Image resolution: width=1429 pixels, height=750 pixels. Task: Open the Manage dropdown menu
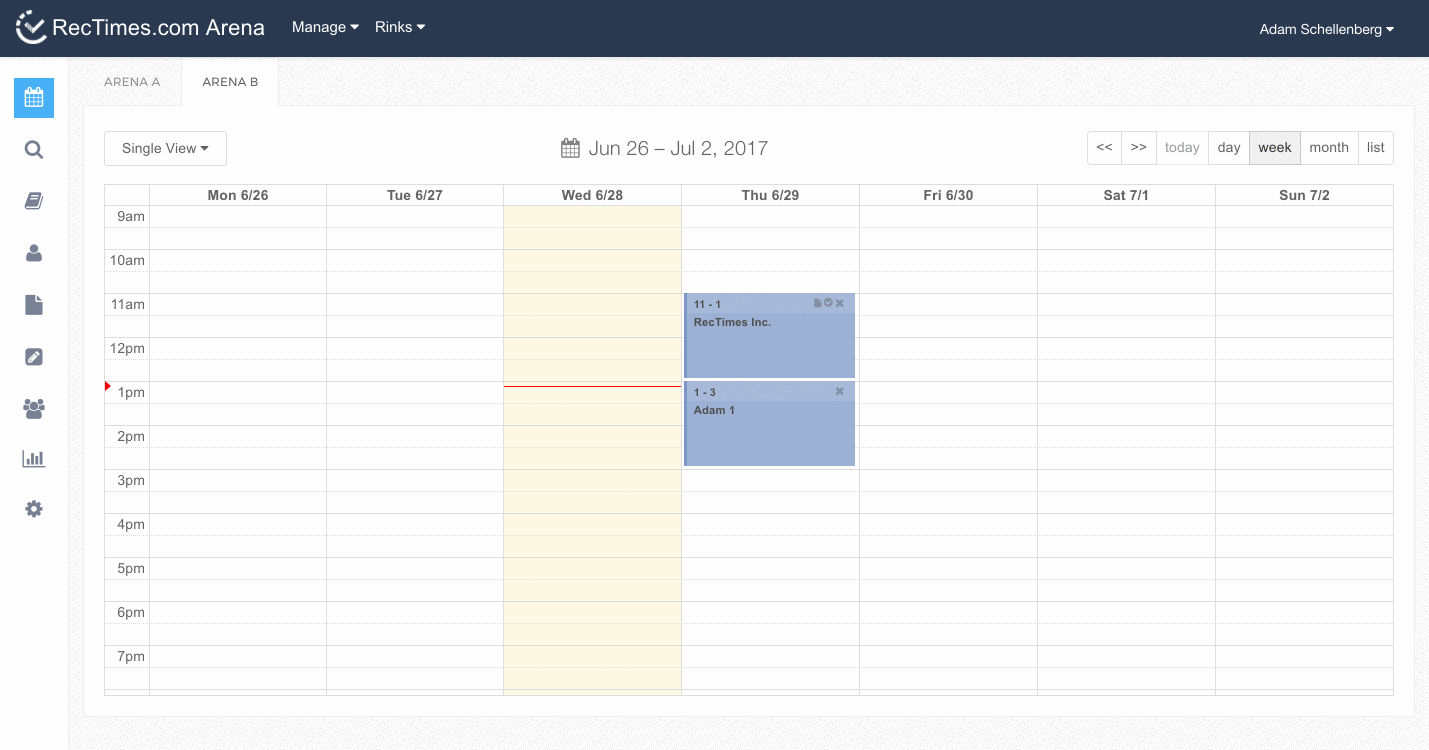[x=325, y=27]
